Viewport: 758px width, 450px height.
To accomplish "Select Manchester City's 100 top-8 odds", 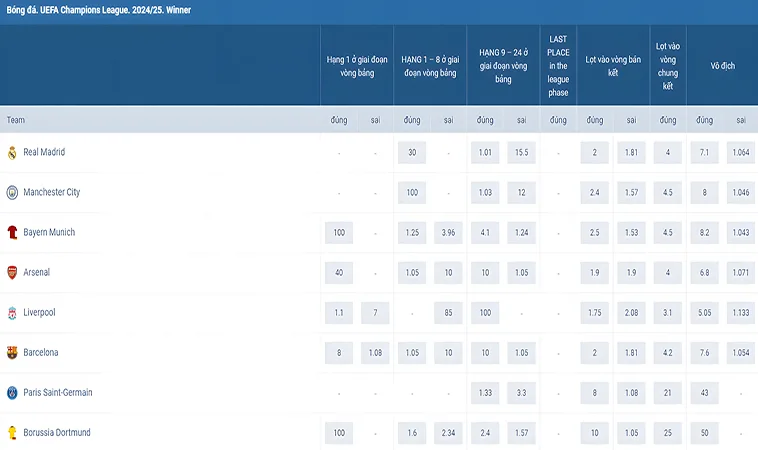I will coord(412,193).
